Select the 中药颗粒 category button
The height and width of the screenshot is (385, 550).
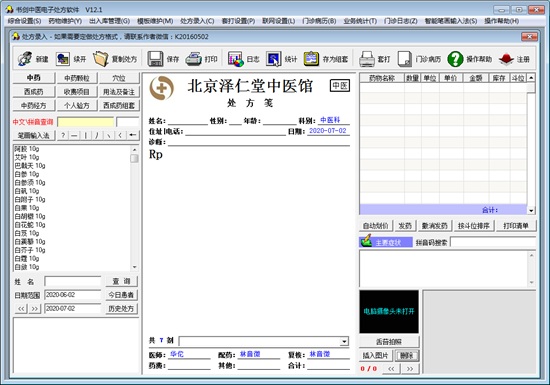click(76, 78)
